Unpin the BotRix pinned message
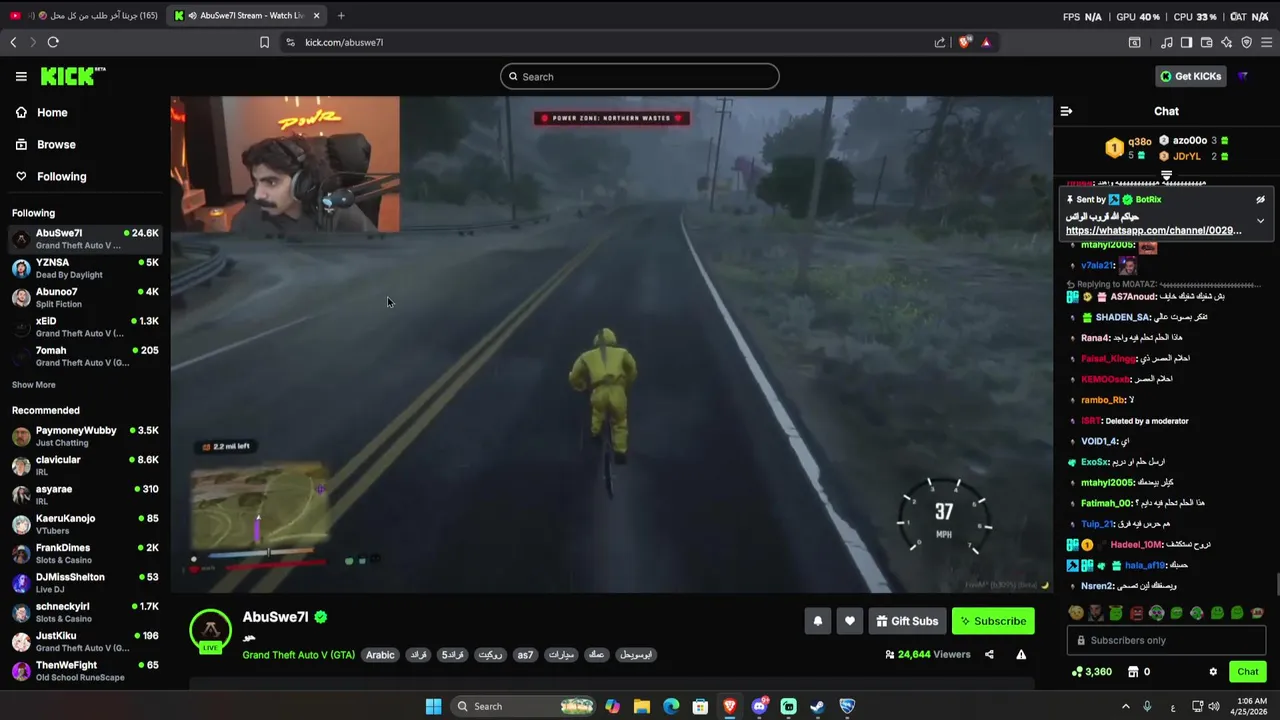 (1260, 199)
